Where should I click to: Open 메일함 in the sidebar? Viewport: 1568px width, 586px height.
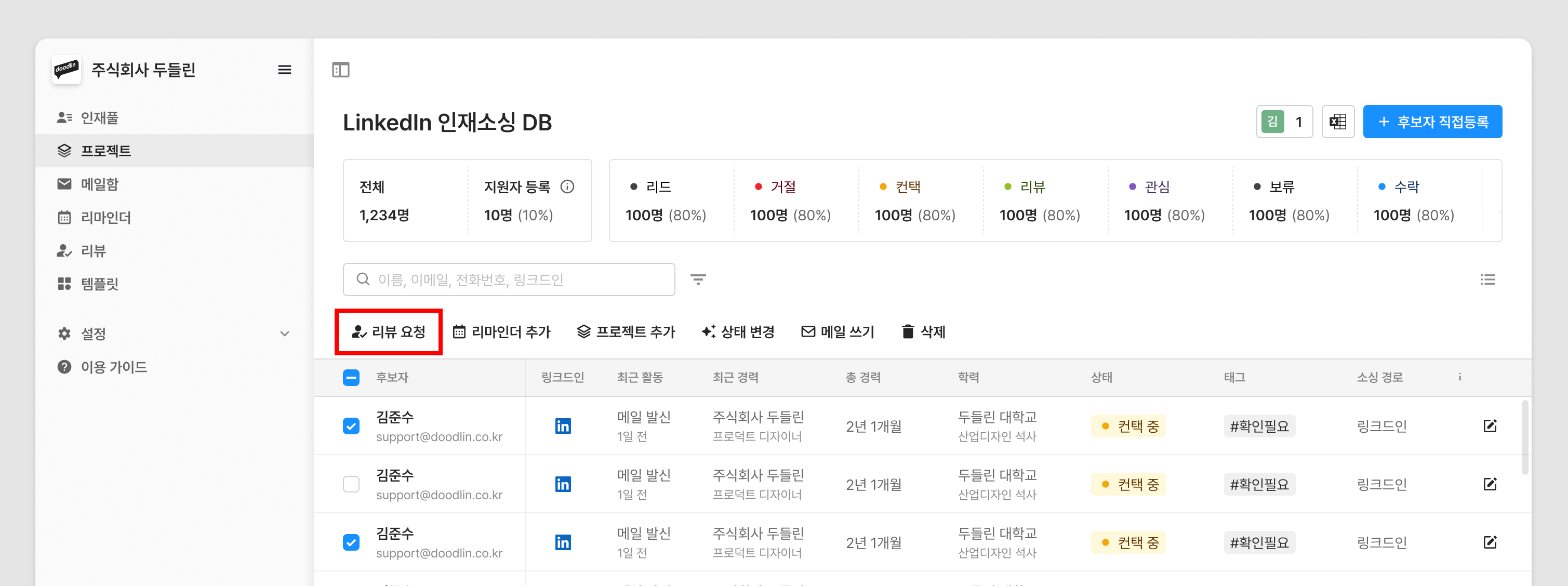click(99, 184)
